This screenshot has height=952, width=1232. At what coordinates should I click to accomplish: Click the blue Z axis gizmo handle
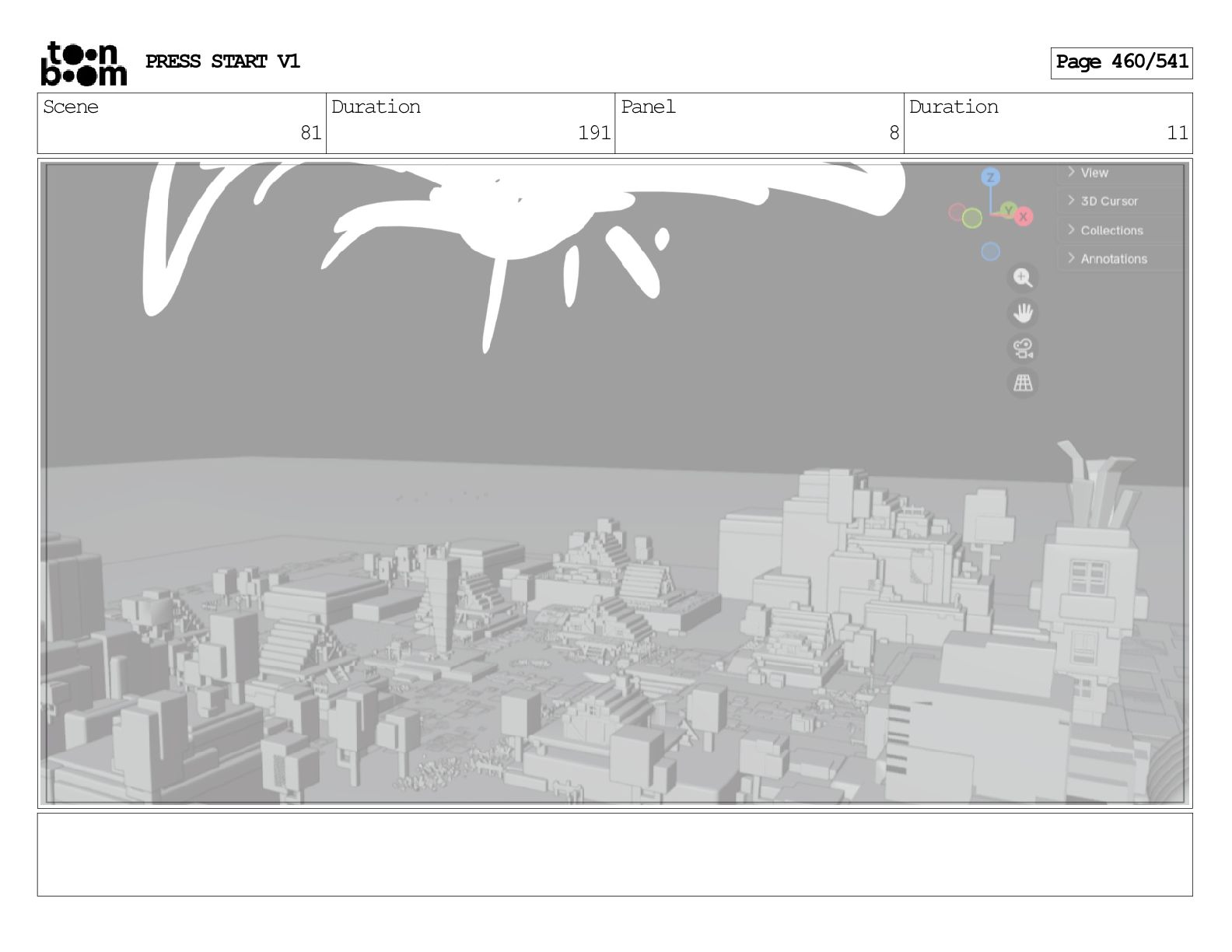[990, 177]
